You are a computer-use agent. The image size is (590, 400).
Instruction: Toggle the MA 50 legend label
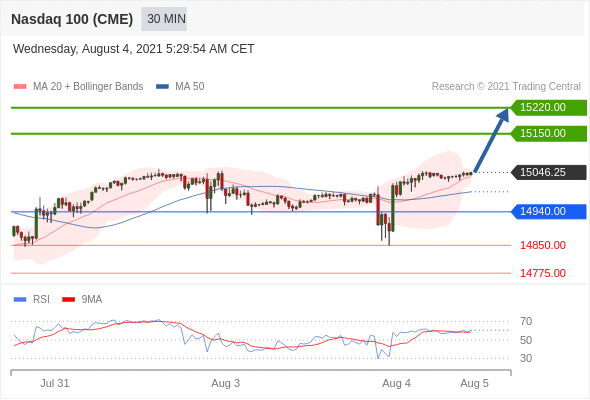(x=190, y=87)
